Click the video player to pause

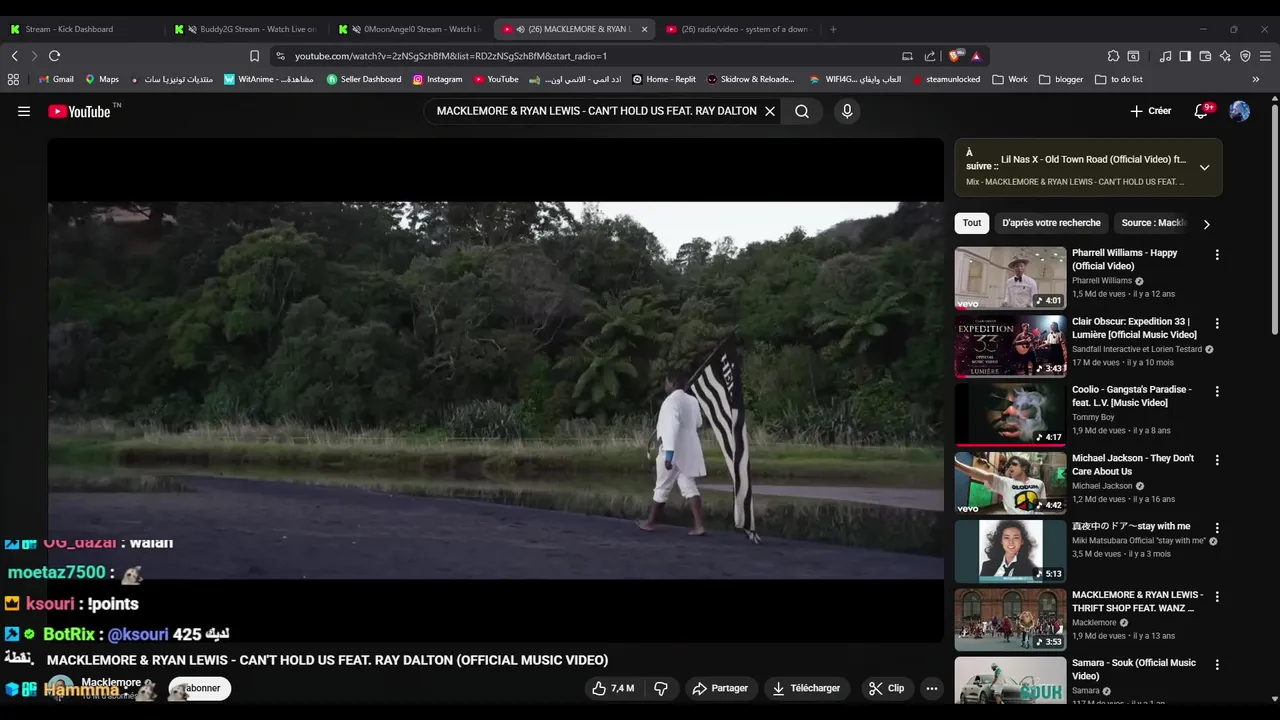pyautogui.click(x=495, y=390)
